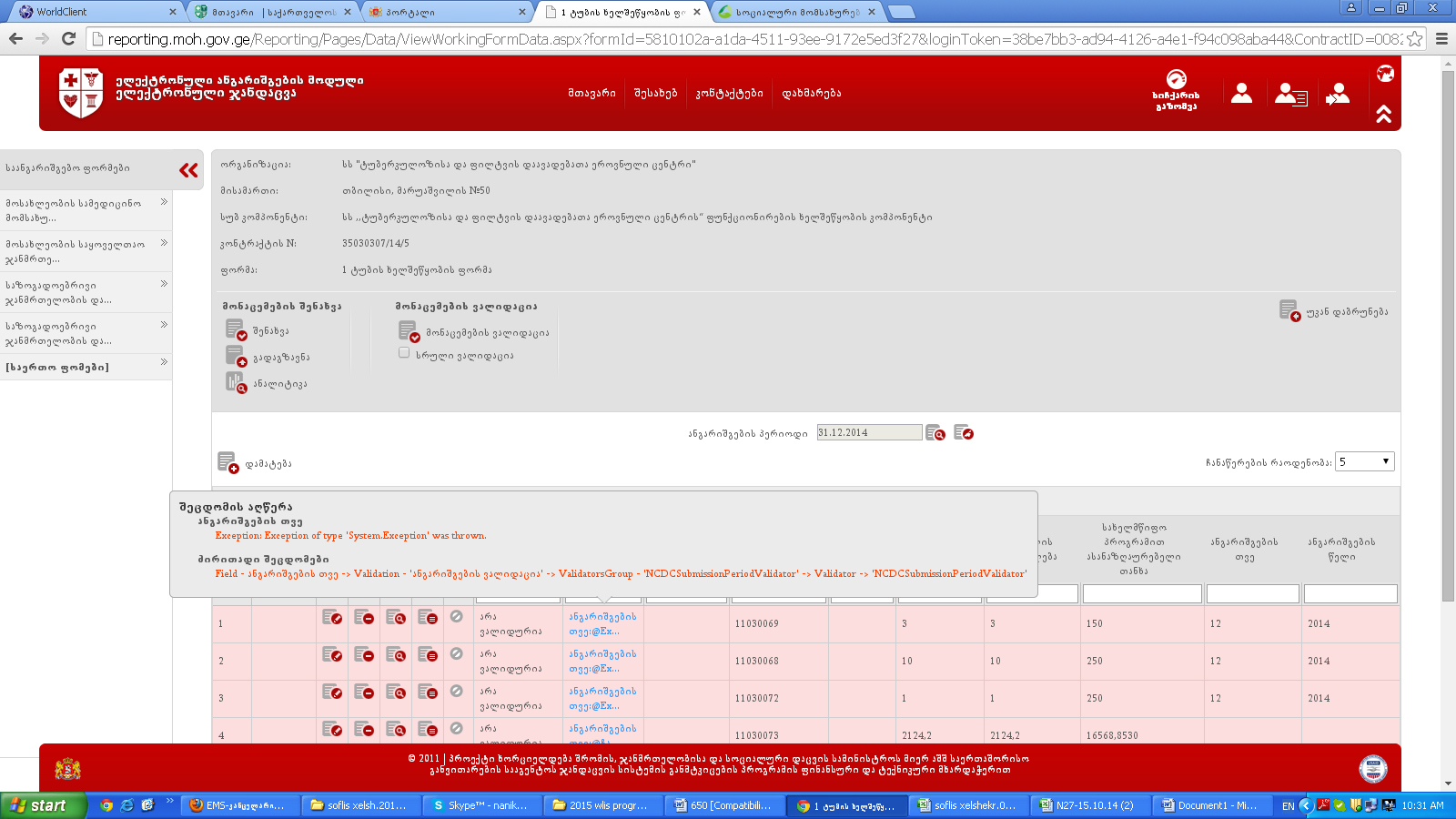Enable the სრული ვალიდაცია checkbox
The image size is (1456, 819).
[404, 353]
